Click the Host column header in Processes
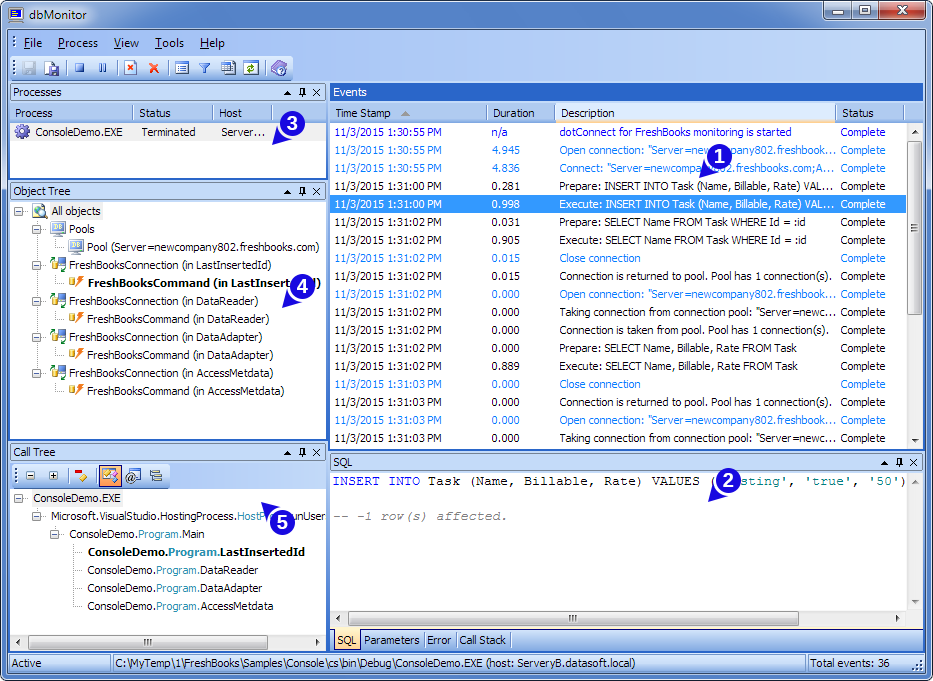This screenshot has width=933, height=681. (x=242, y=113)
